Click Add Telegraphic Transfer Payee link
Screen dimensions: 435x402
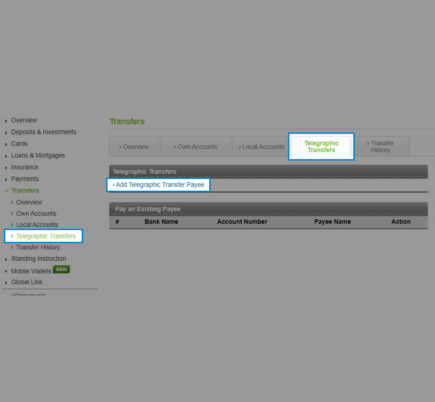tap(158, 185)
